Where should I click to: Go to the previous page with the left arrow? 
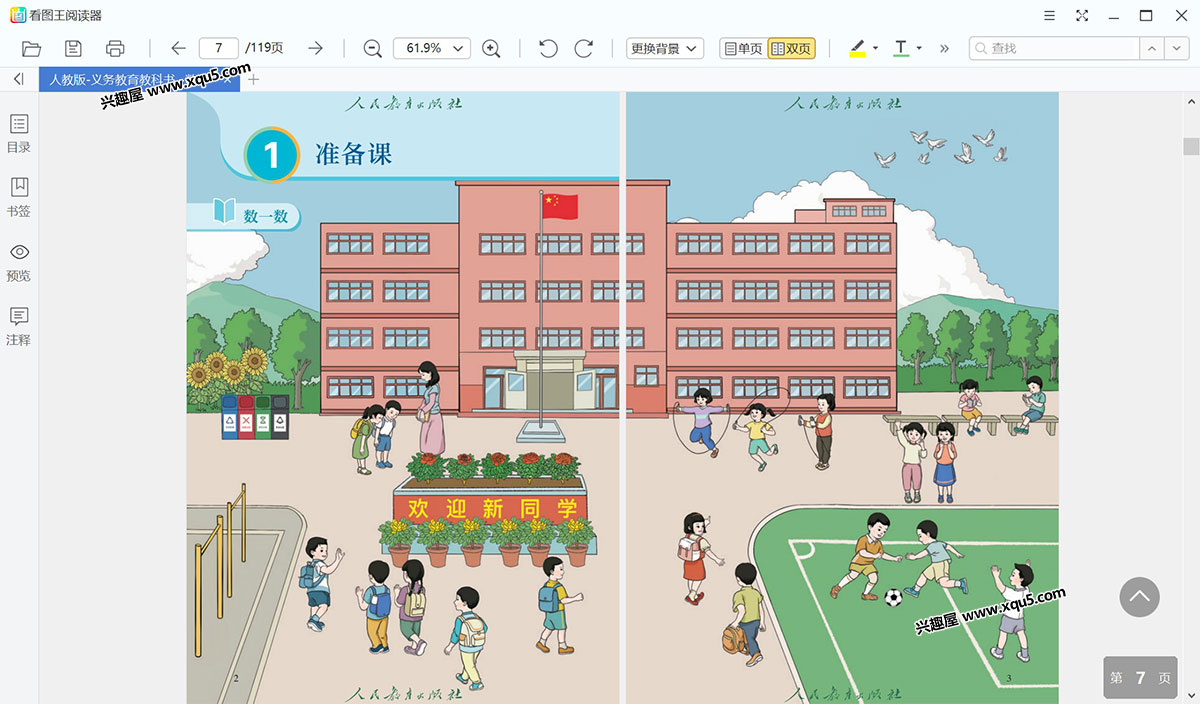(178, 48)
